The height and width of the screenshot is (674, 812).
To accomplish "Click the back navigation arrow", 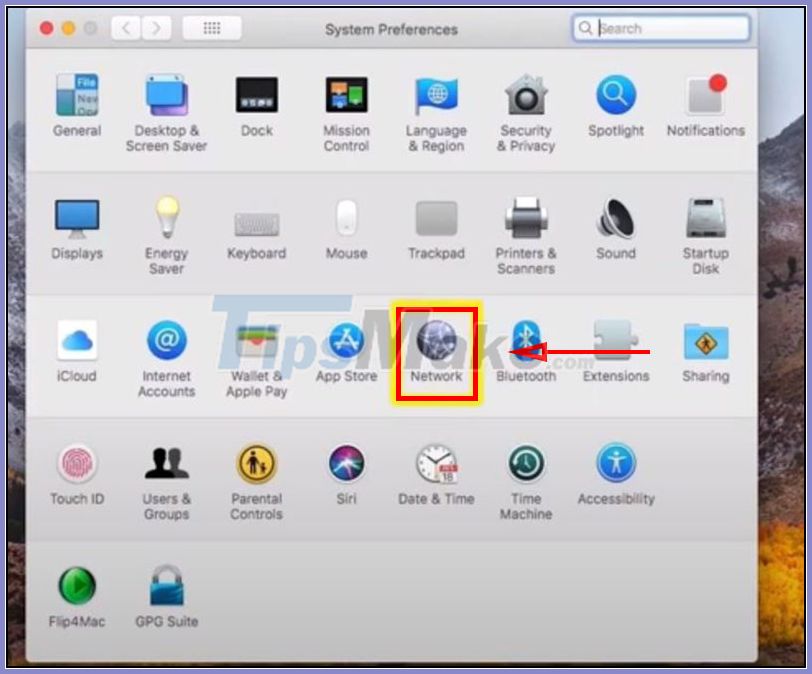I will point(125,29).
